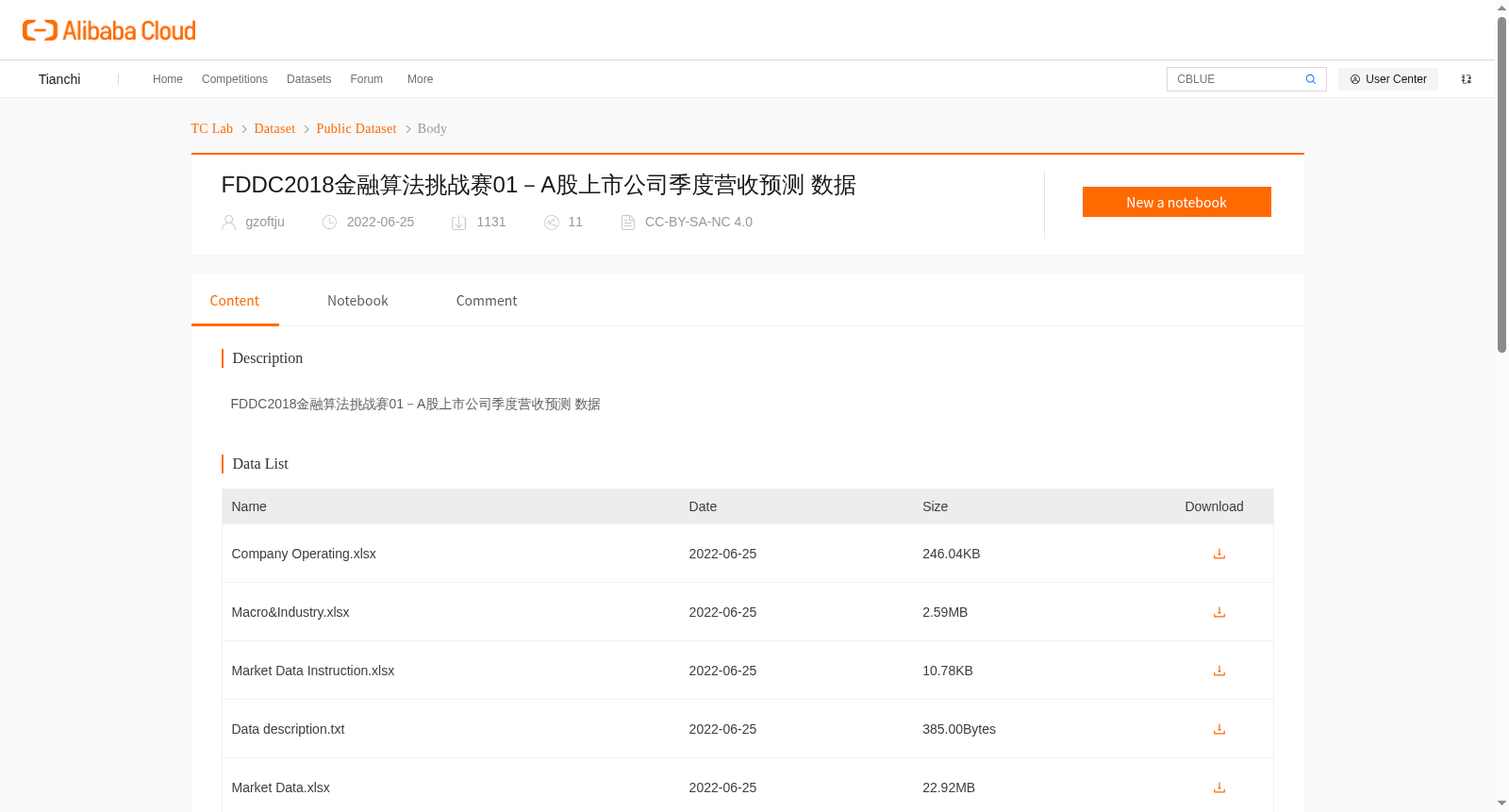The height and width of the screenshot is (812, 1509).
Task: Click the scrollbar up arrow
Action: click(1501, 8)
